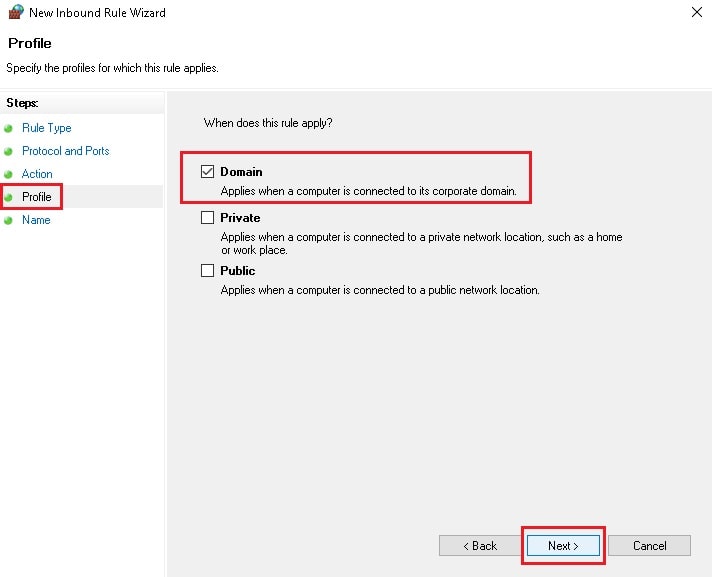Jump to the Action step
The image size is (712, 577).
tap(37, 174)
